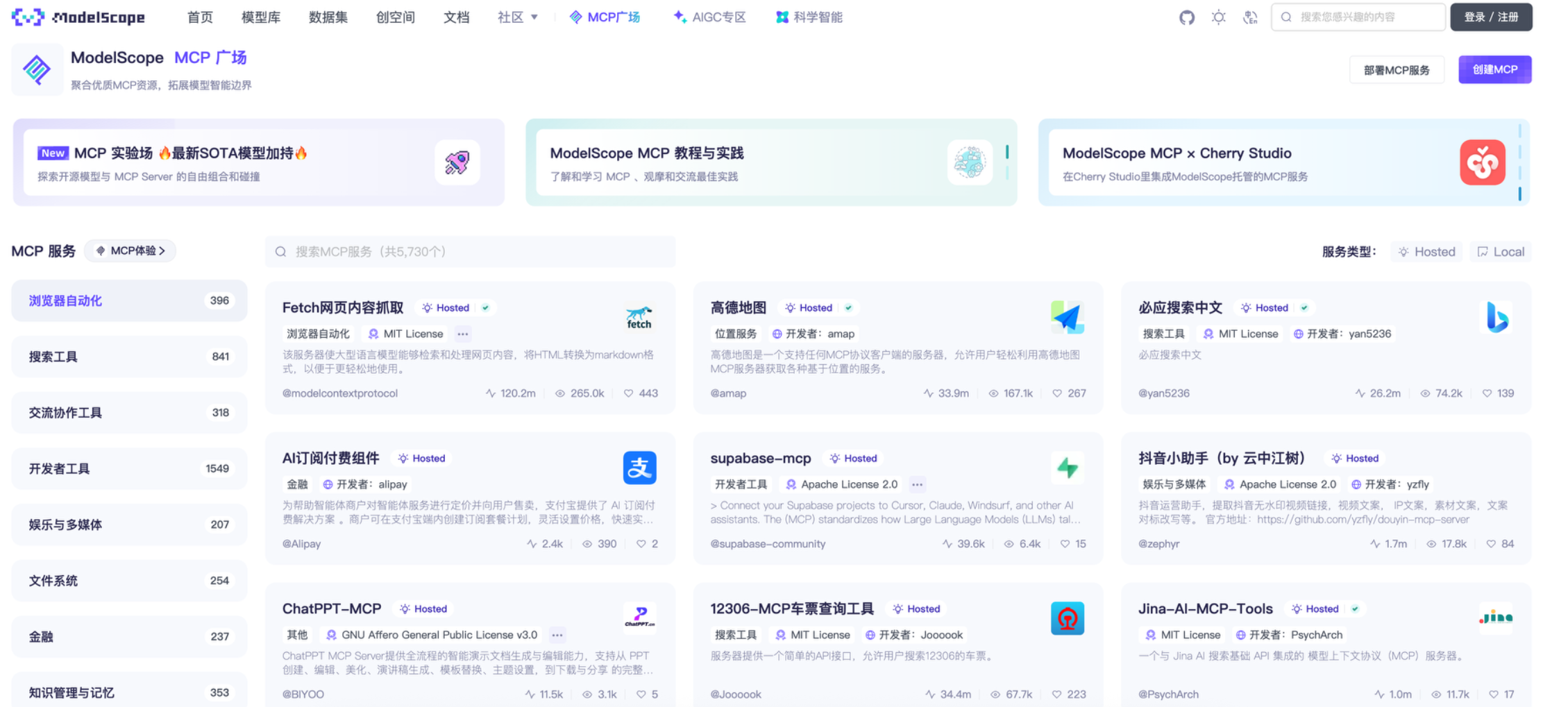Click verified check badge on Fetch card

486,308
